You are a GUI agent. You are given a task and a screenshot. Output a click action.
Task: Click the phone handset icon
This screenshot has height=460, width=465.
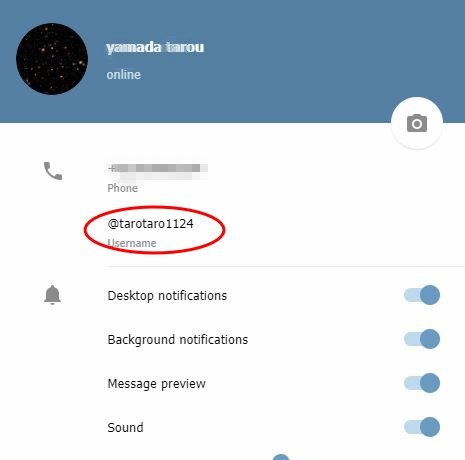[53, 171]
